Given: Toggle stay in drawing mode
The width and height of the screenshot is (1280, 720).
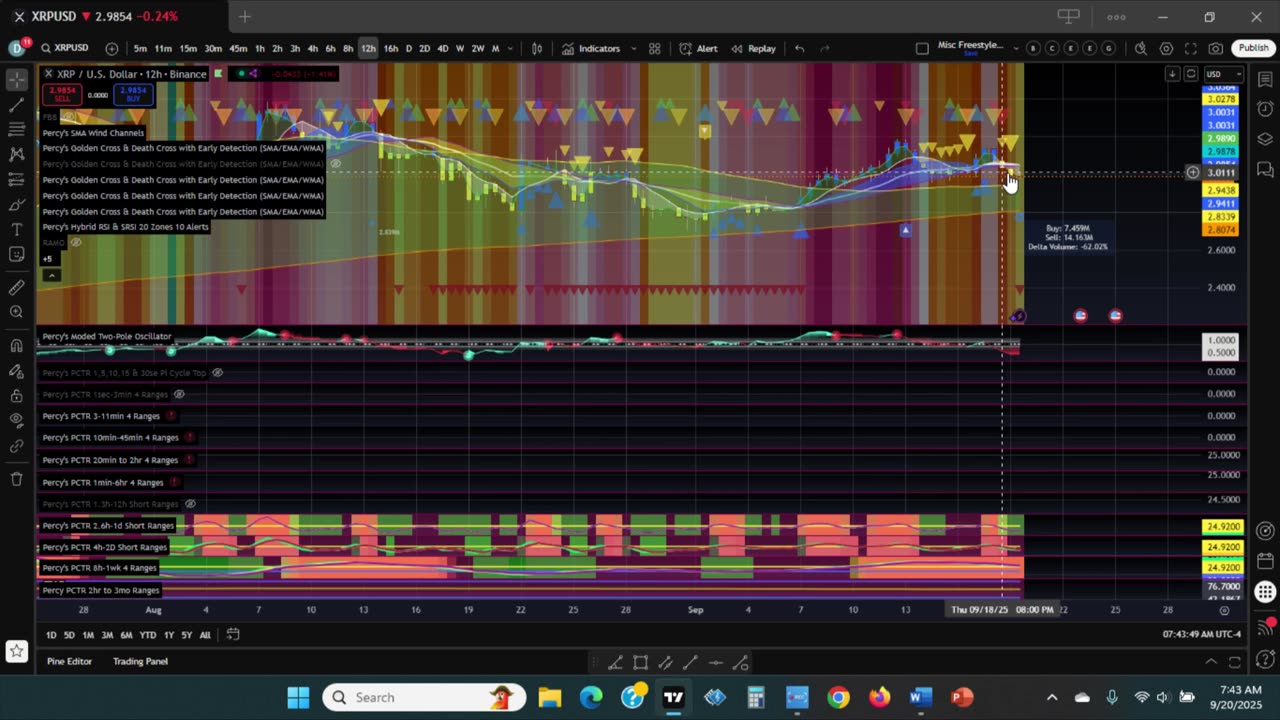Looking at the screenshot, I should click(x=17, y=371).
